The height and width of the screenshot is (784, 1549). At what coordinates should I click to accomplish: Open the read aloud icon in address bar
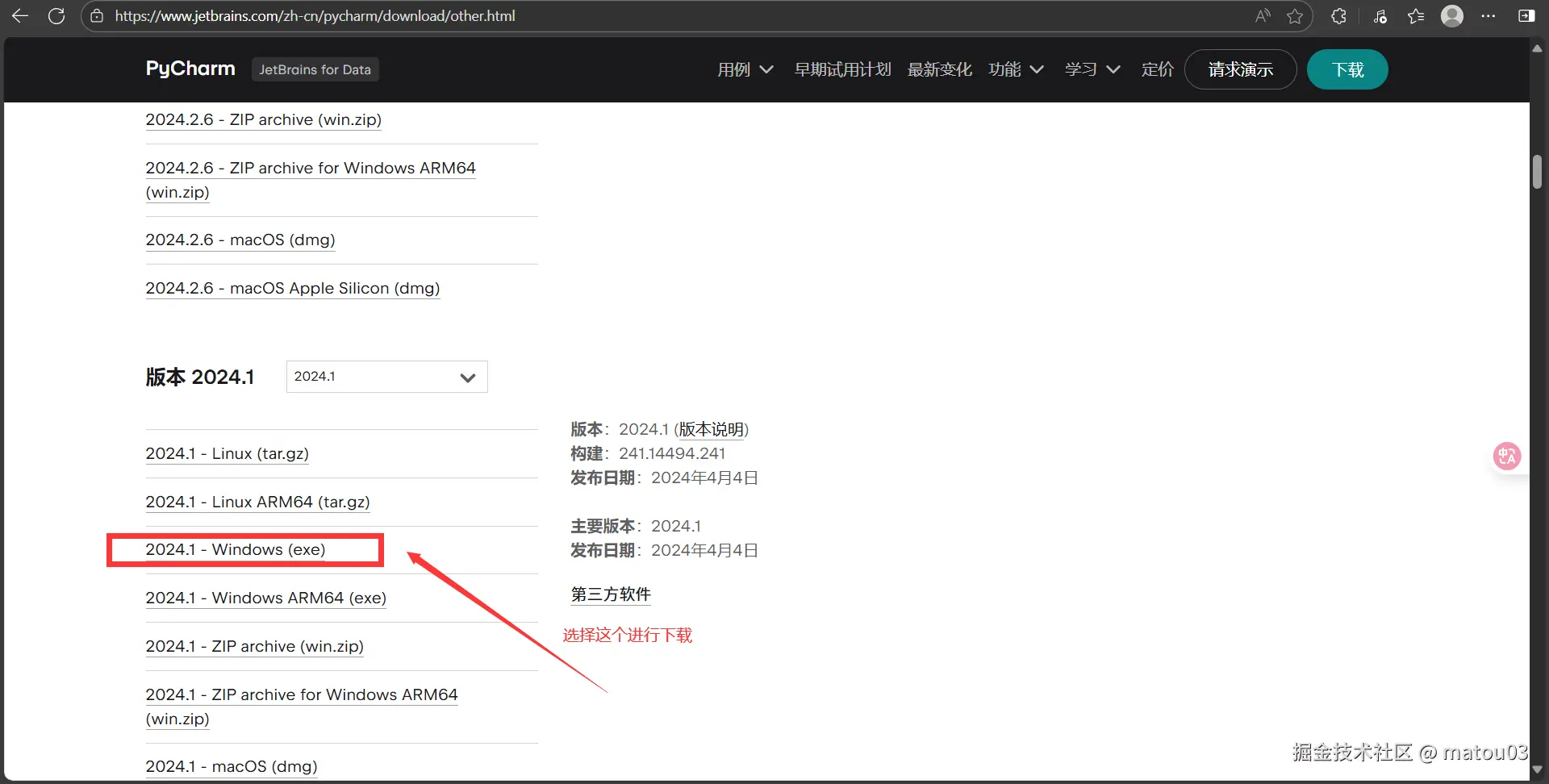(x=1263, y=16)
